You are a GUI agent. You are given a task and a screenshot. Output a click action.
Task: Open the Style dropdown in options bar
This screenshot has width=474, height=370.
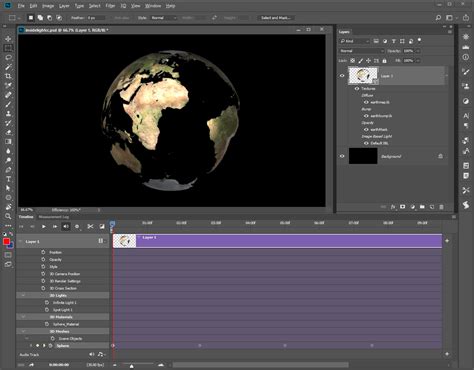click(163, 18)
